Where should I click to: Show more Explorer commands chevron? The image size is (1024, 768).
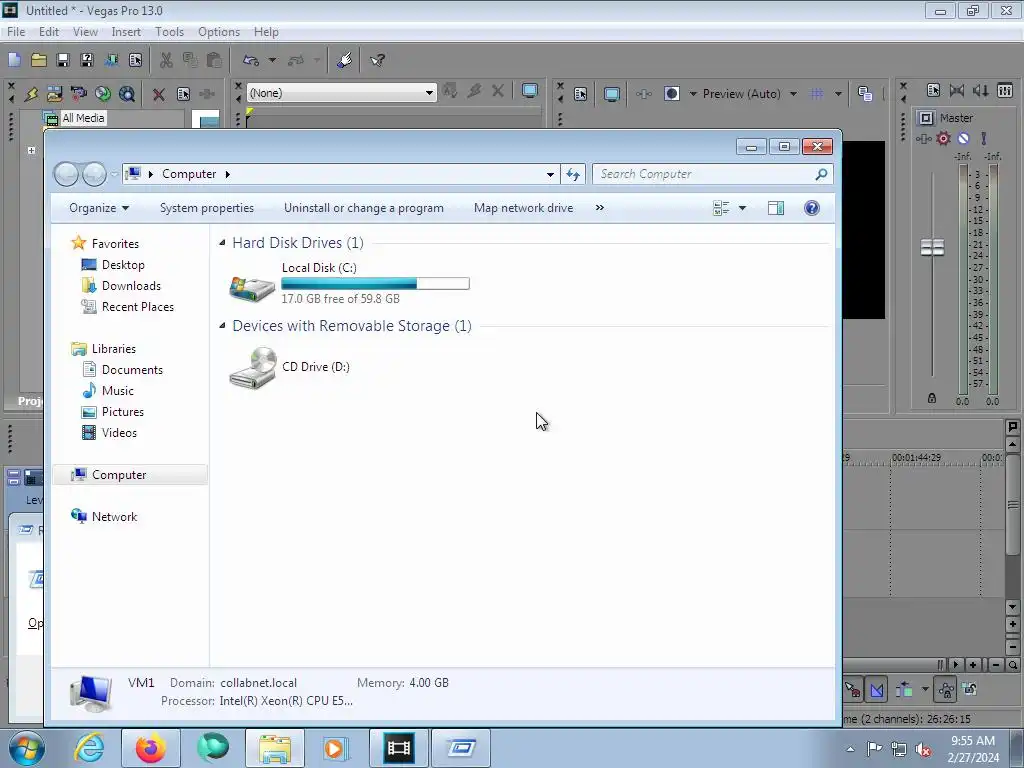point(600,208)
